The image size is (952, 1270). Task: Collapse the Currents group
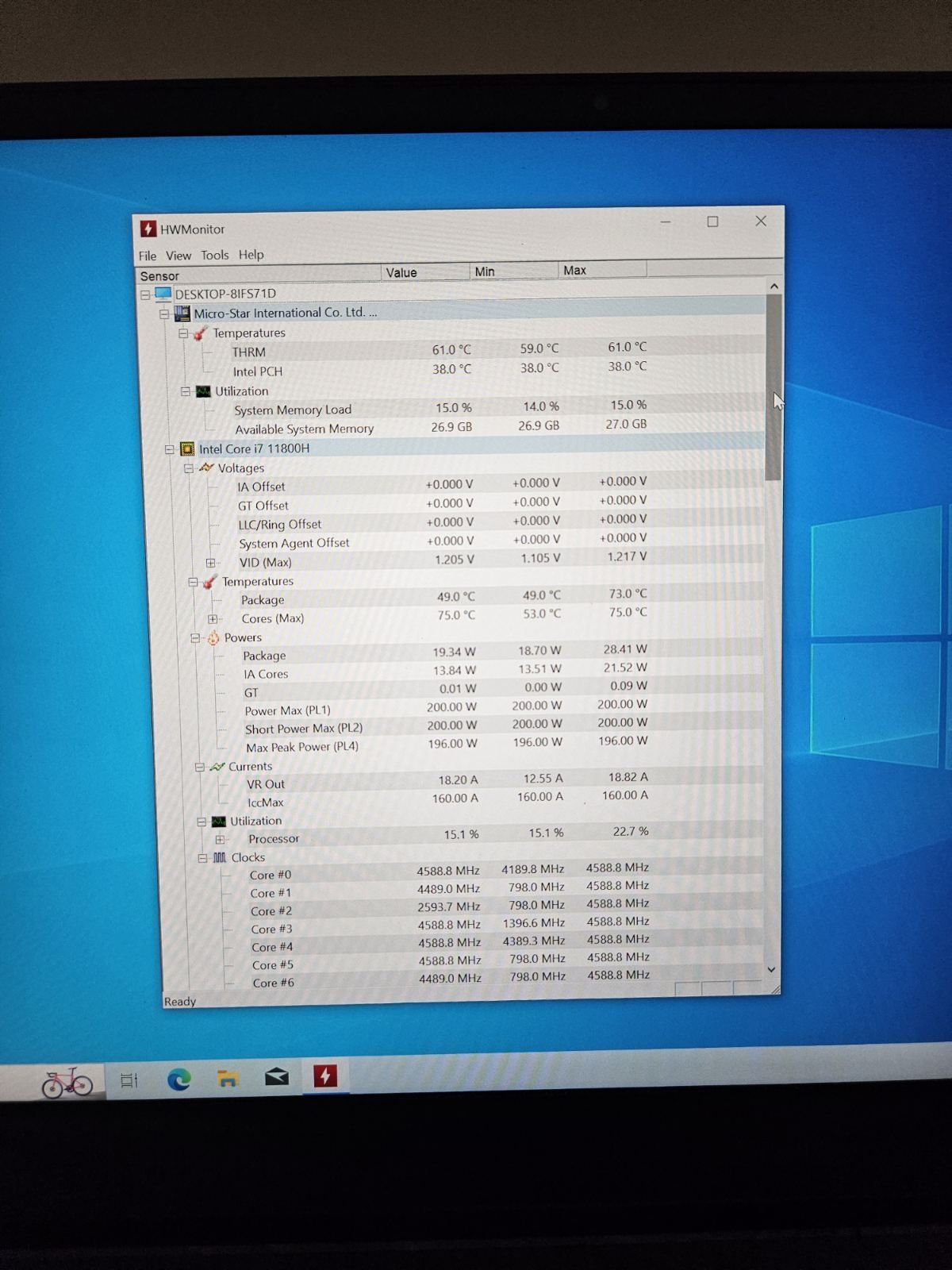(200, 767)
